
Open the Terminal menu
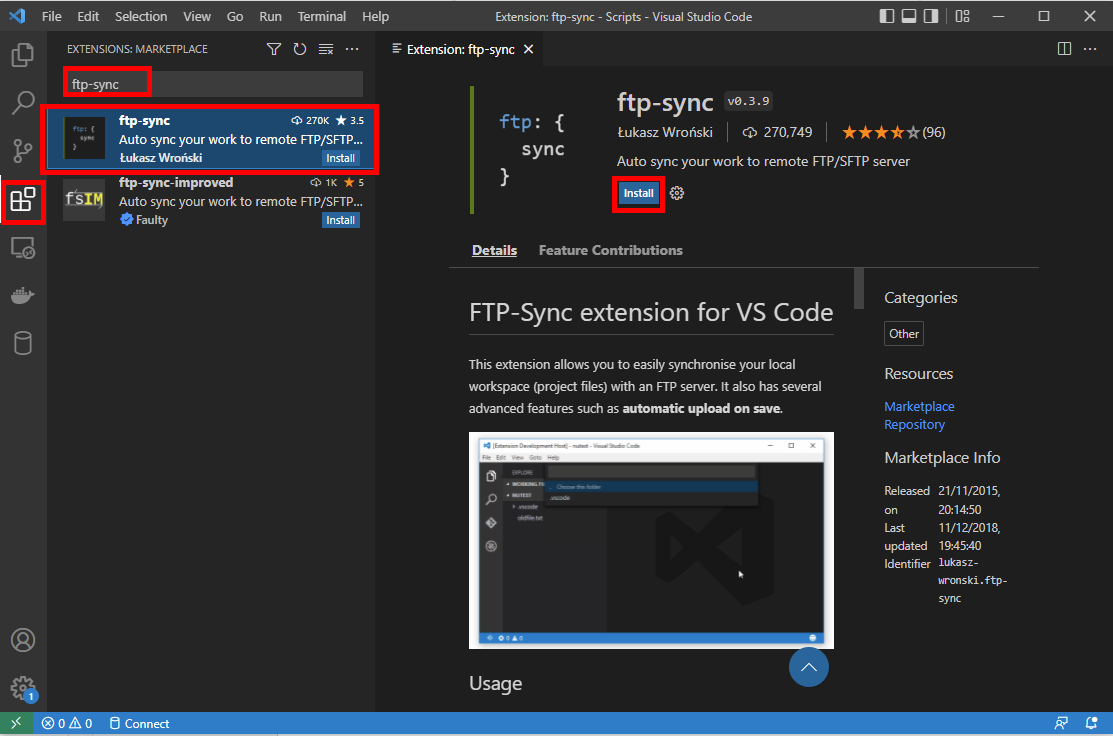pyautogui.click(x=321, y=17)
